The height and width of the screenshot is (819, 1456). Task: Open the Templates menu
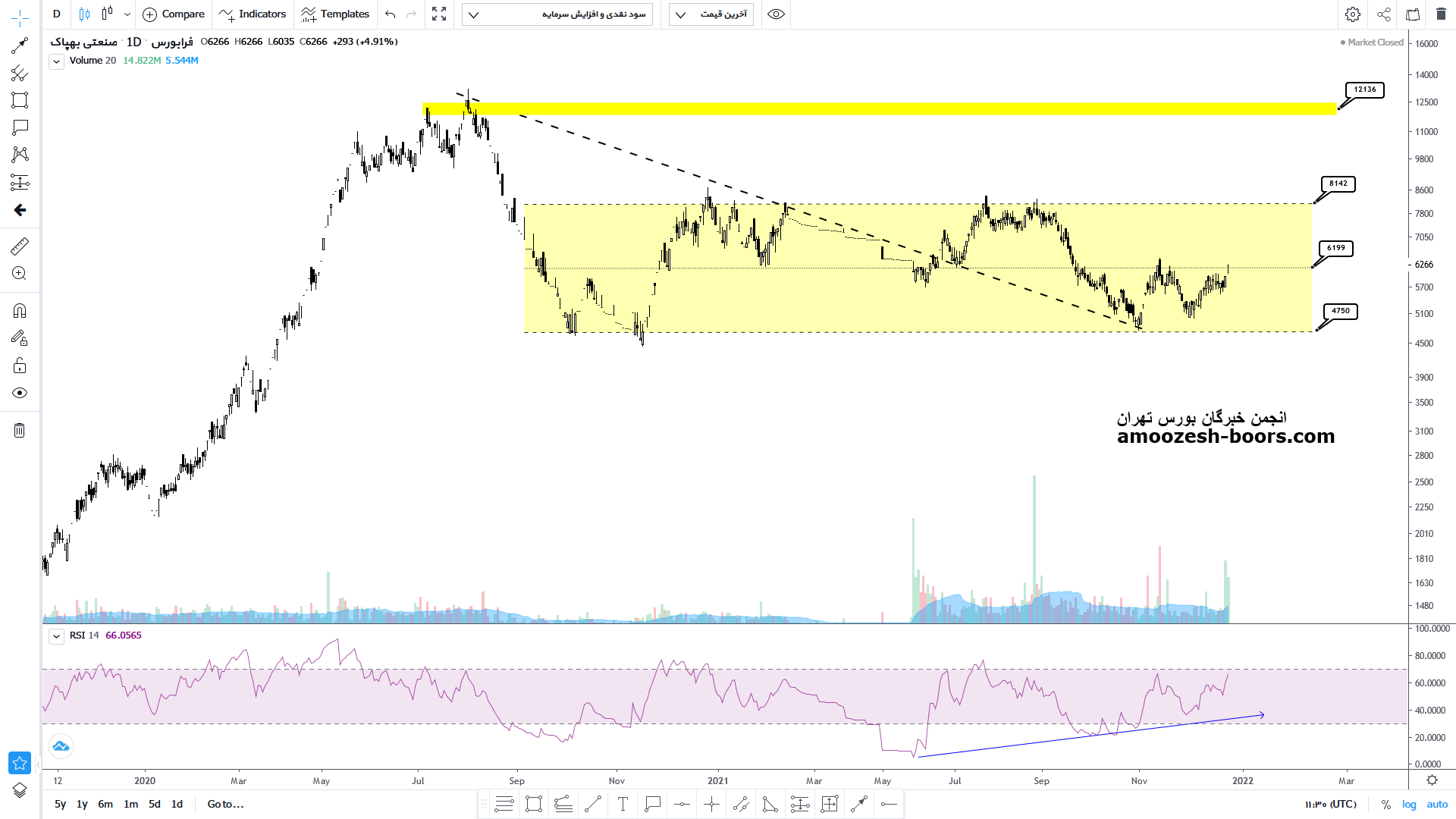click(334, 14)
